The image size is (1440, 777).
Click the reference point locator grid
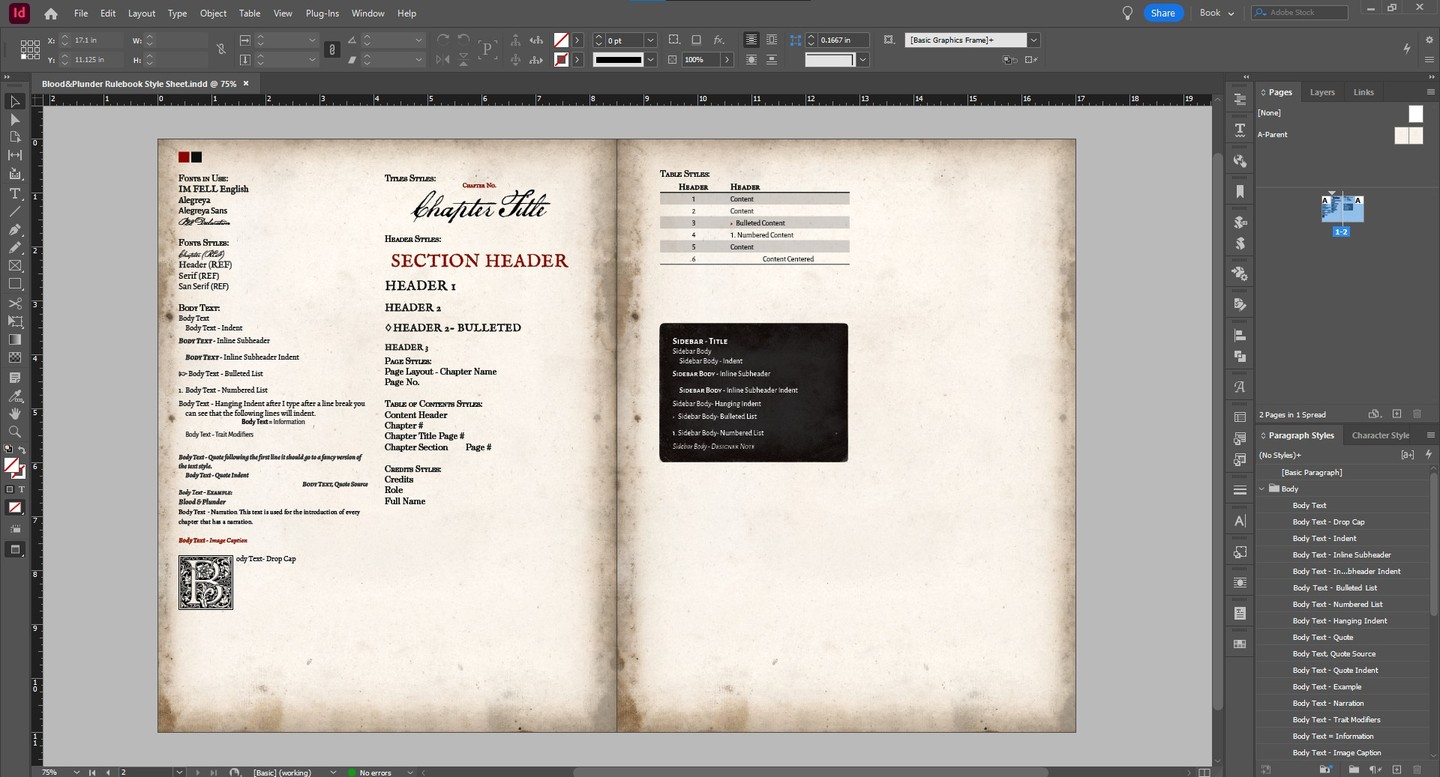tap(29, 50)
